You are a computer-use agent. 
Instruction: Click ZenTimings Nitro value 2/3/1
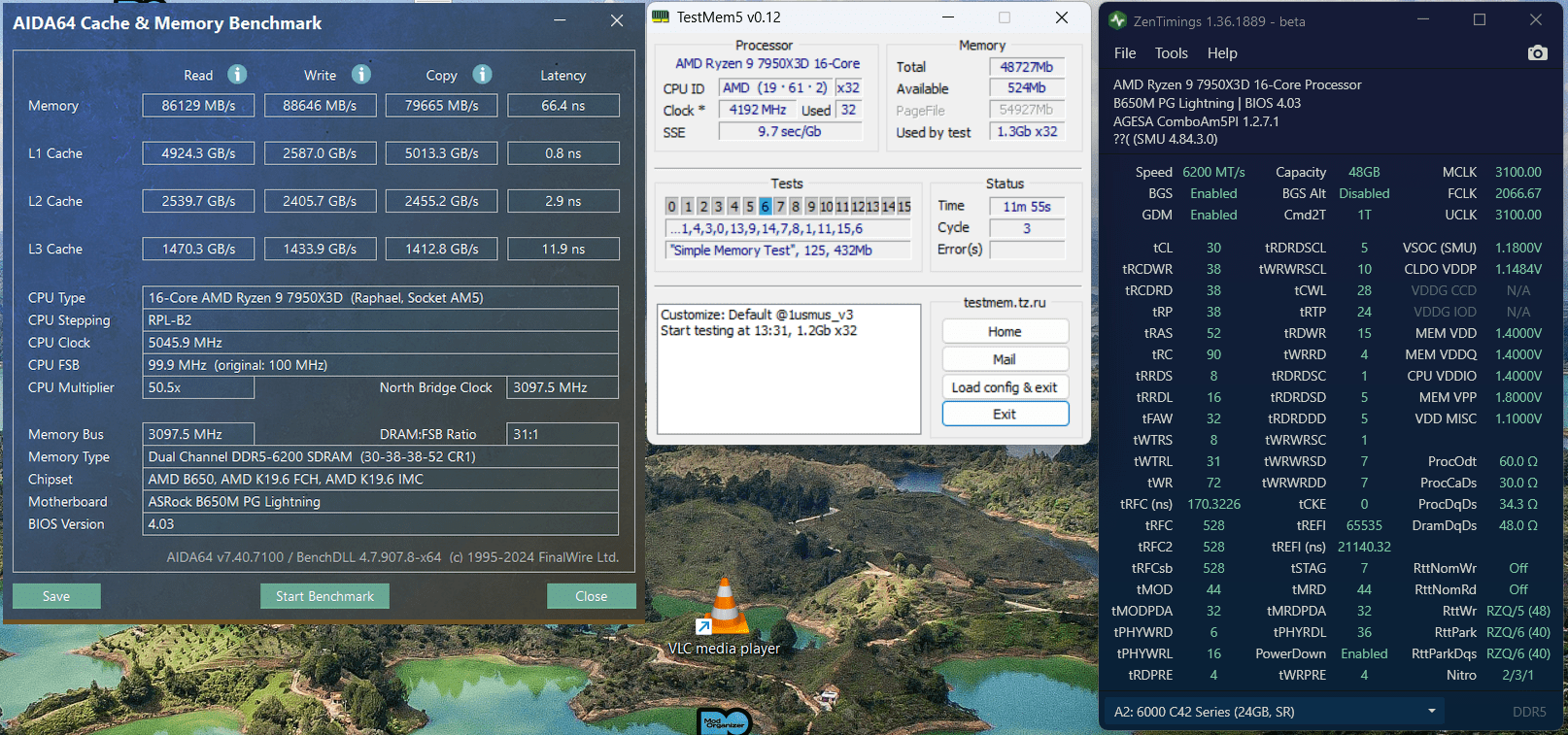1518,675
